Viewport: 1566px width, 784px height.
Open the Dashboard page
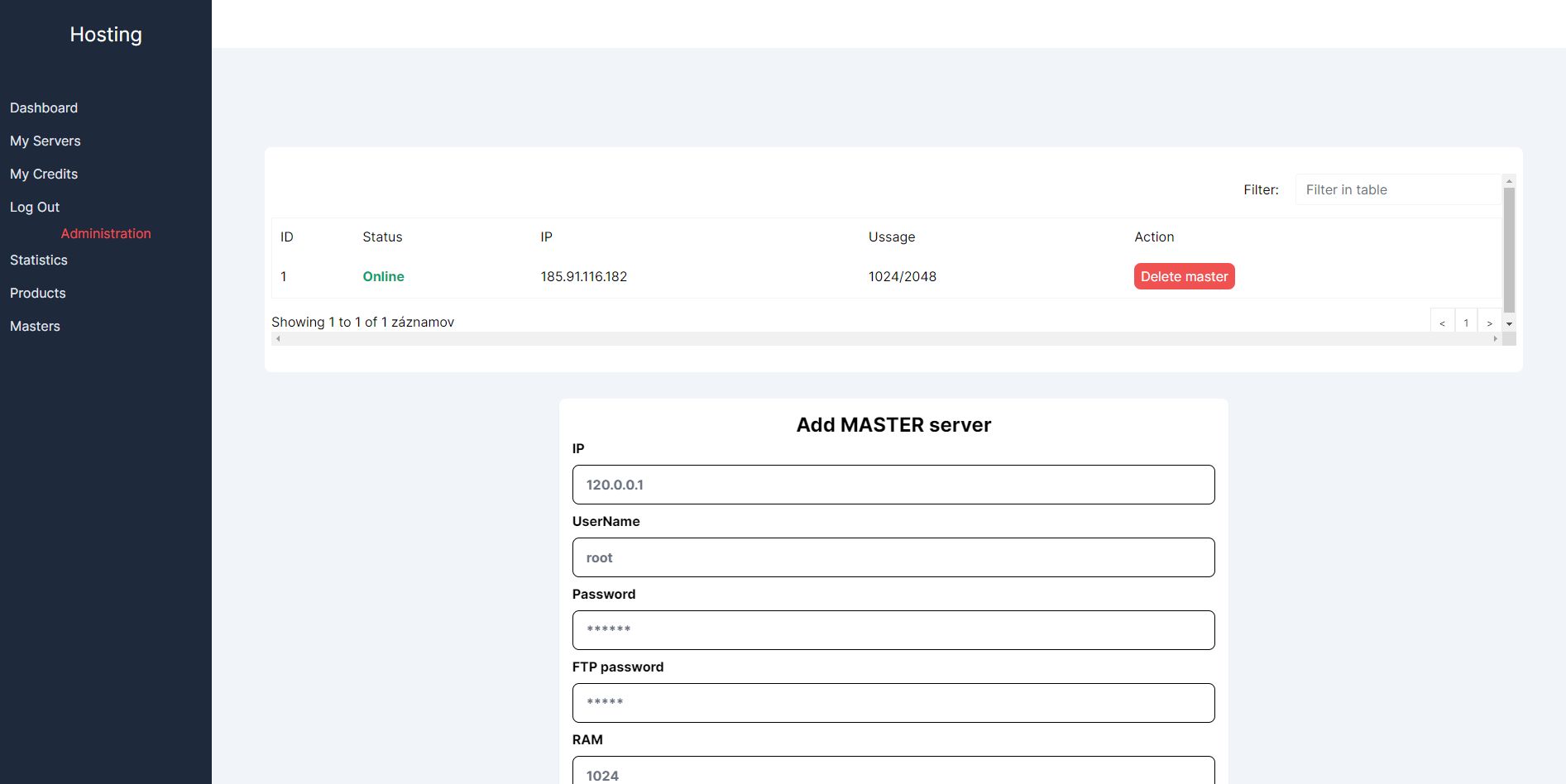point(44,108)
